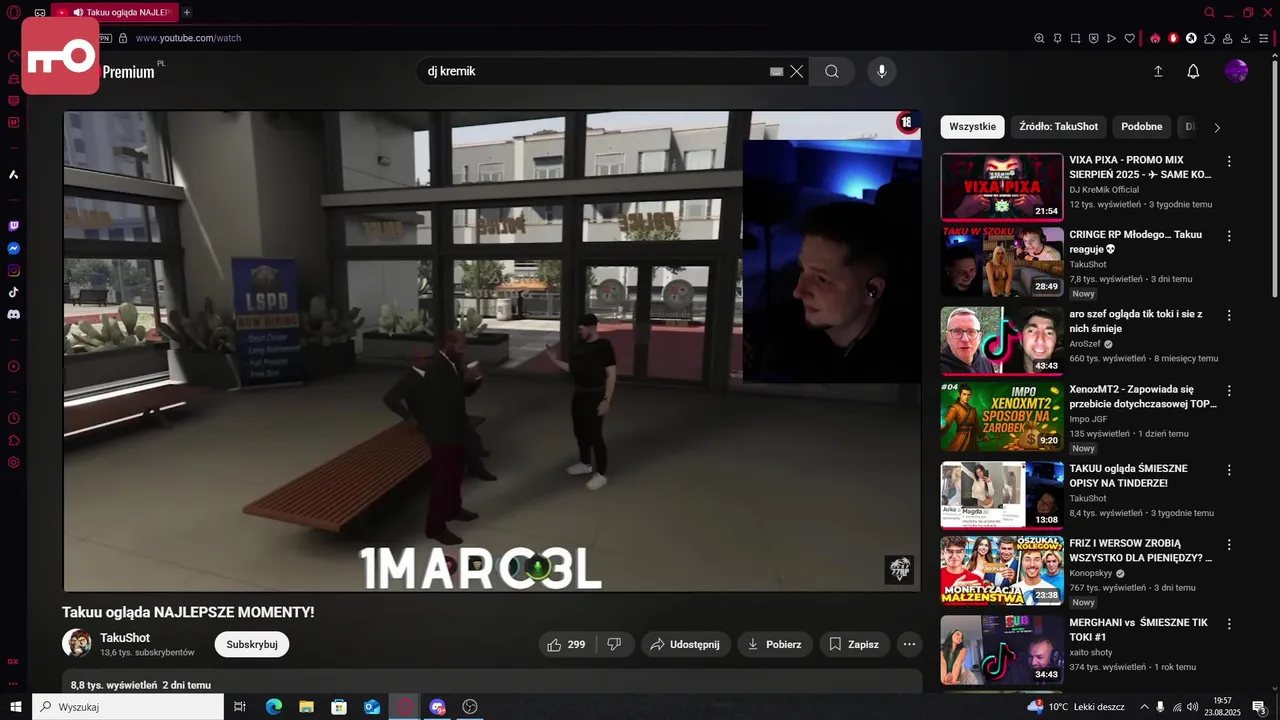Open a new browser tab with plus

(187, 12)
